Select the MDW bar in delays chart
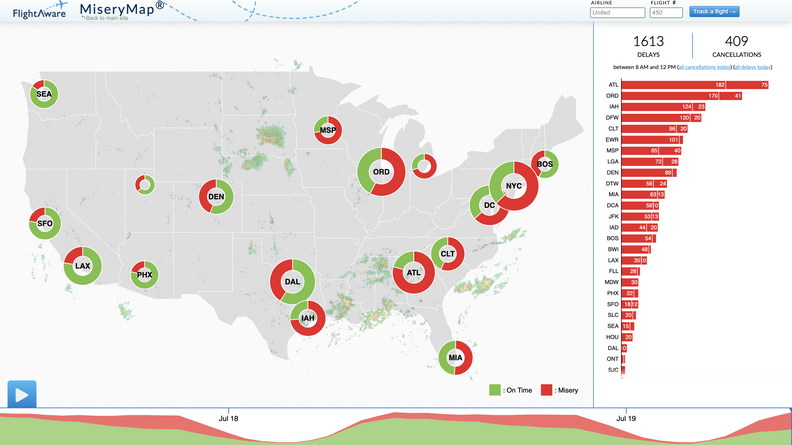 point(630,282)
